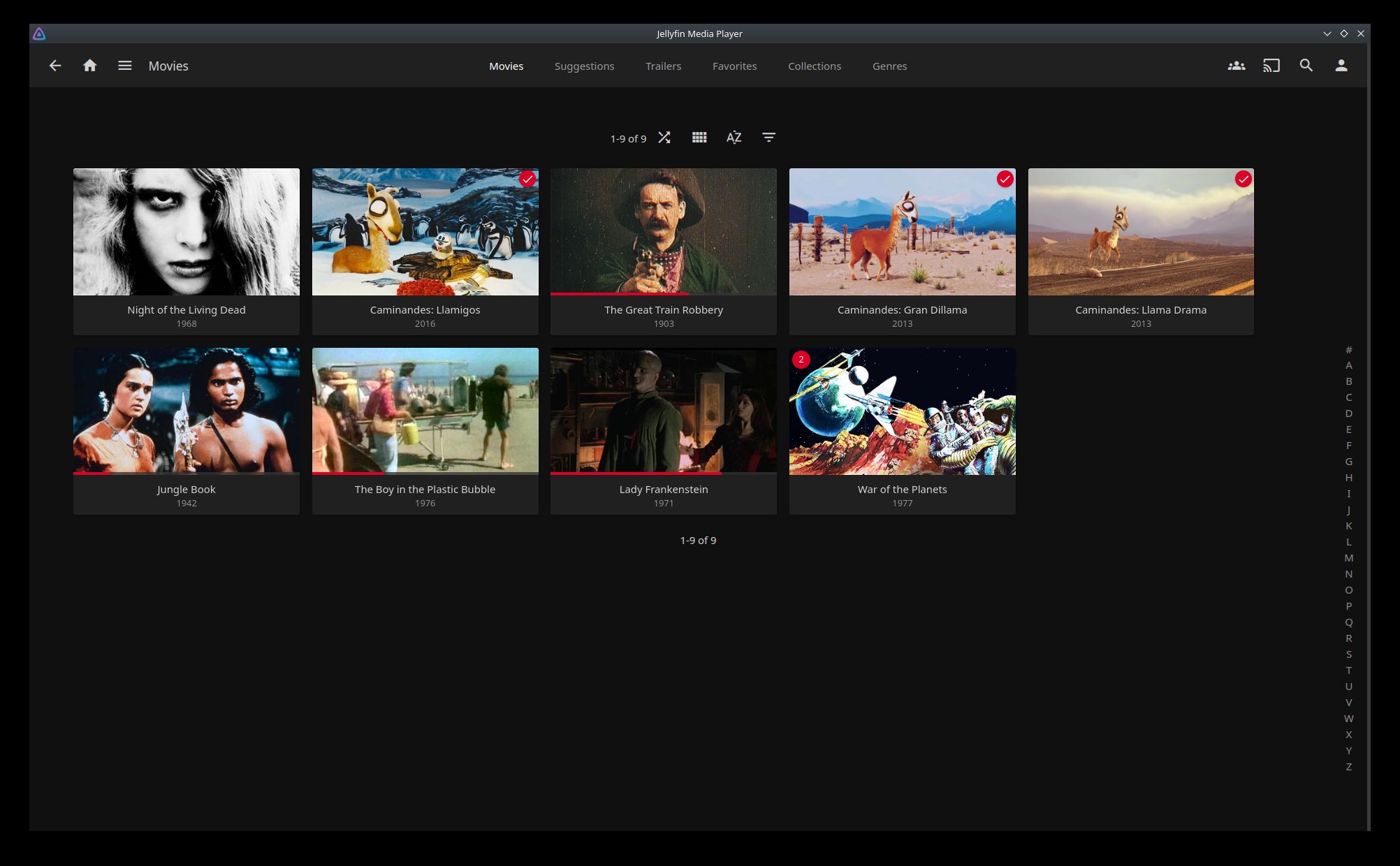Click the Caminandes: Llama Drama title
This screenshot has width=1400, height=866.
point(1141,310)
